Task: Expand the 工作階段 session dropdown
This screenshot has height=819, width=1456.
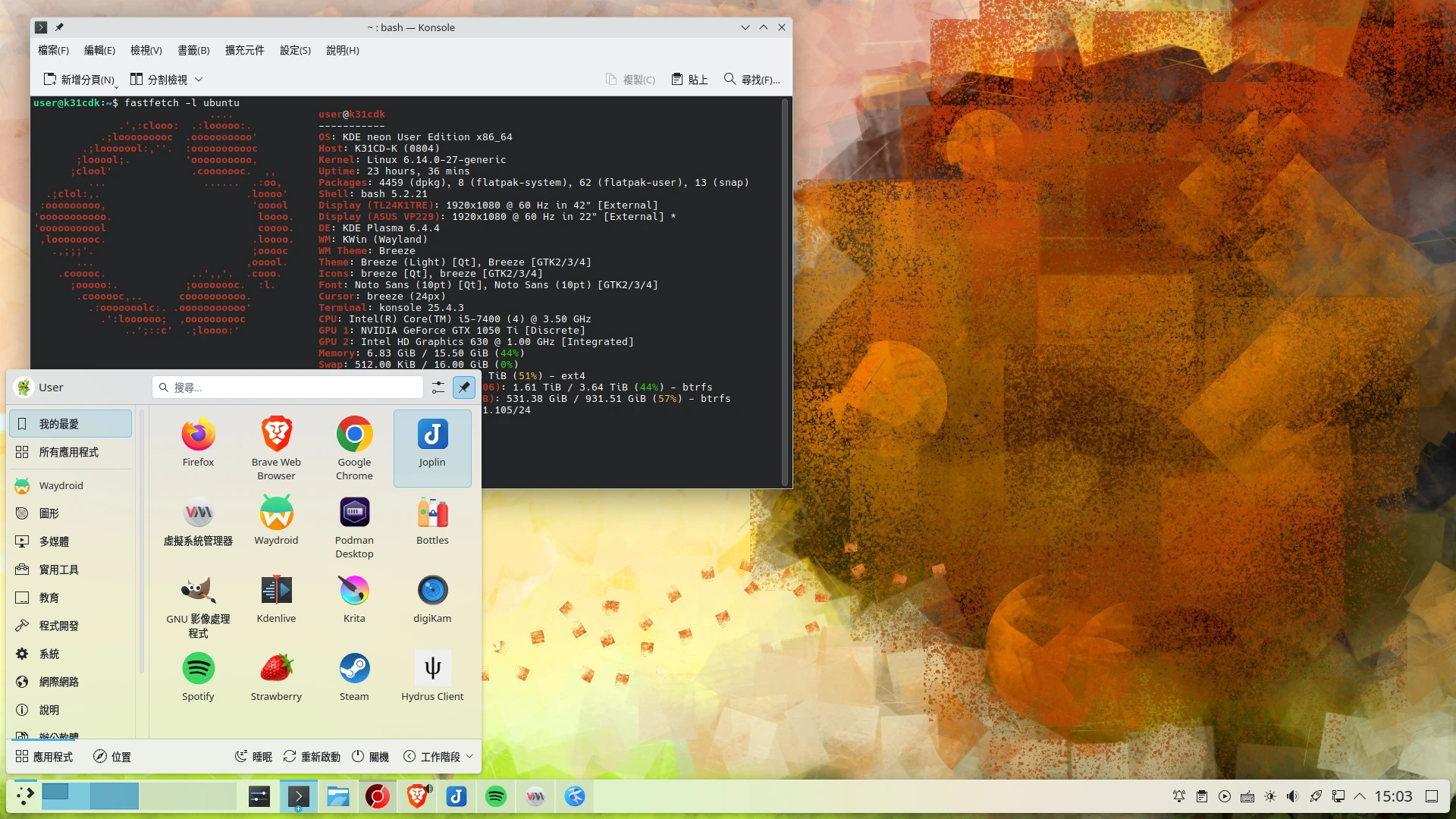Action: pyautogui.click(x=439, y=757)
